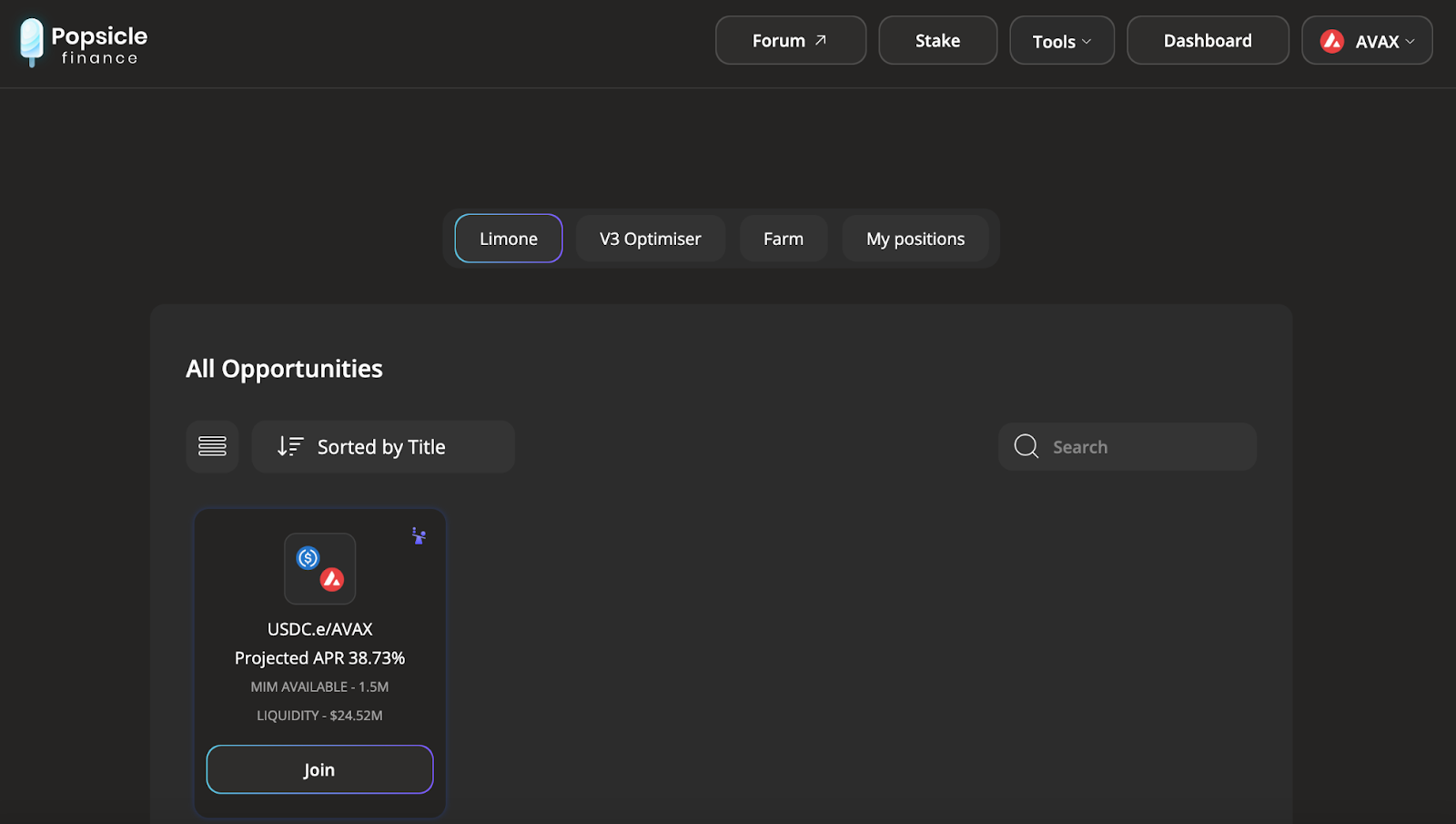Click the Popsicle Finance logo
The width and height of the screenshot is (1456, 824).
point(83,43)
